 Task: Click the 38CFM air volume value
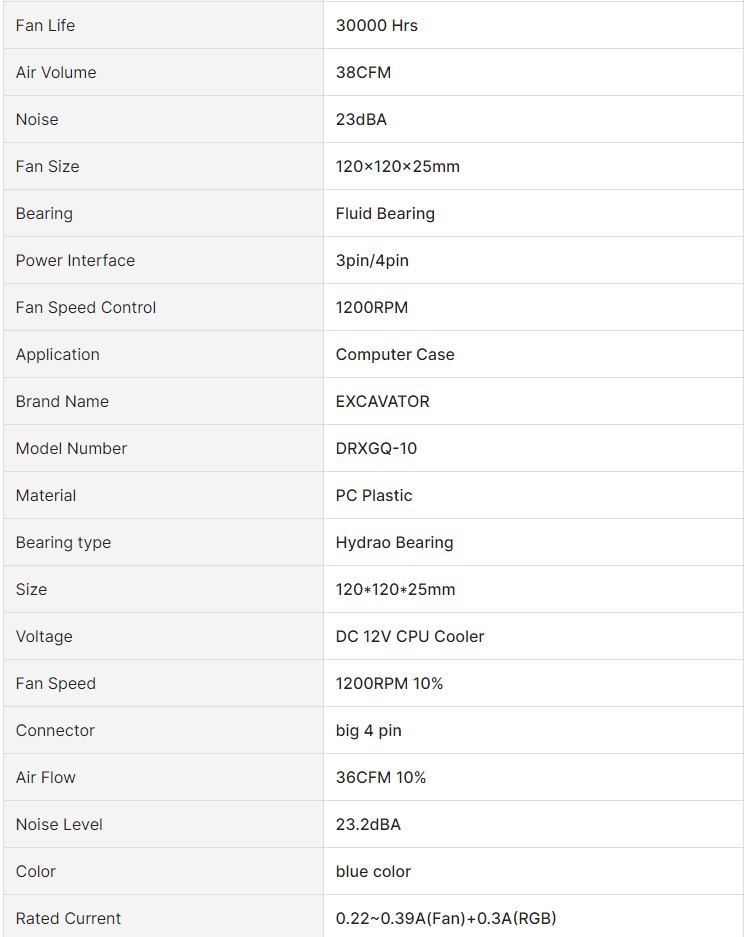[x=363, y=72]
